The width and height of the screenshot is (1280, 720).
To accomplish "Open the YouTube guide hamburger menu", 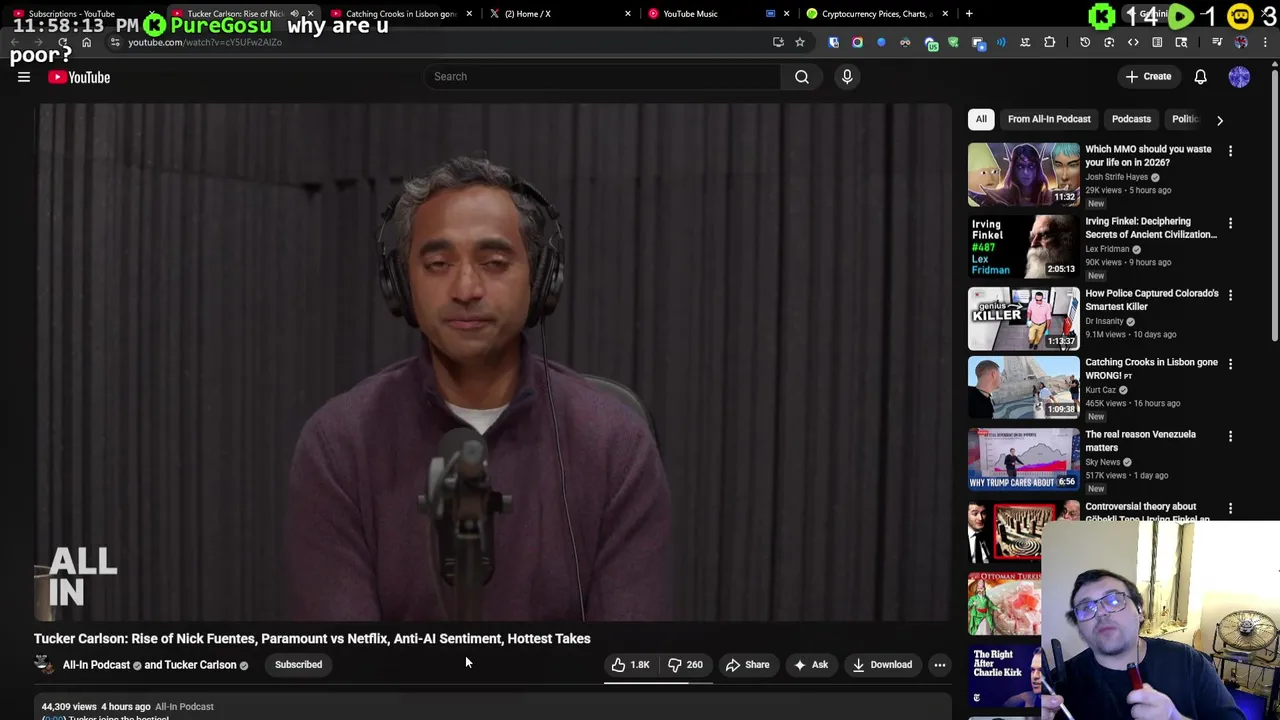I will tap(24, 77).
